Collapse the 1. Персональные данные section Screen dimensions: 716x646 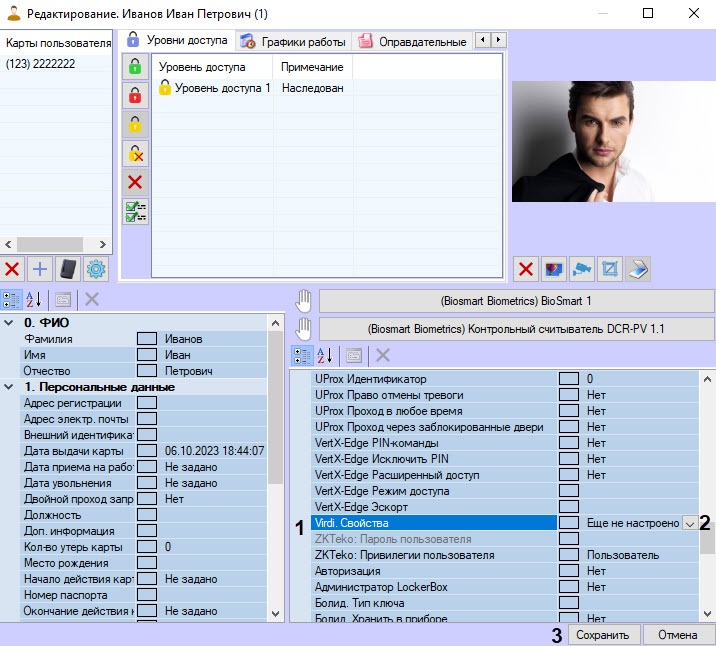(x=9, y=387)
